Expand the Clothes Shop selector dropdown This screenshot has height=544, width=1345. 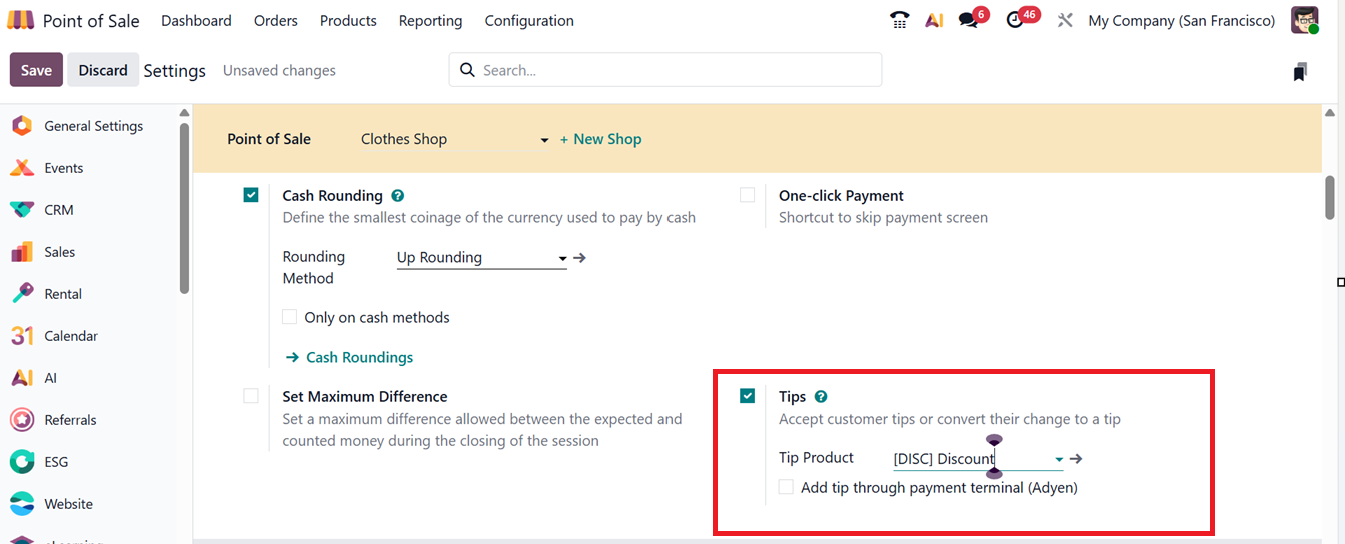click(544, 140)
